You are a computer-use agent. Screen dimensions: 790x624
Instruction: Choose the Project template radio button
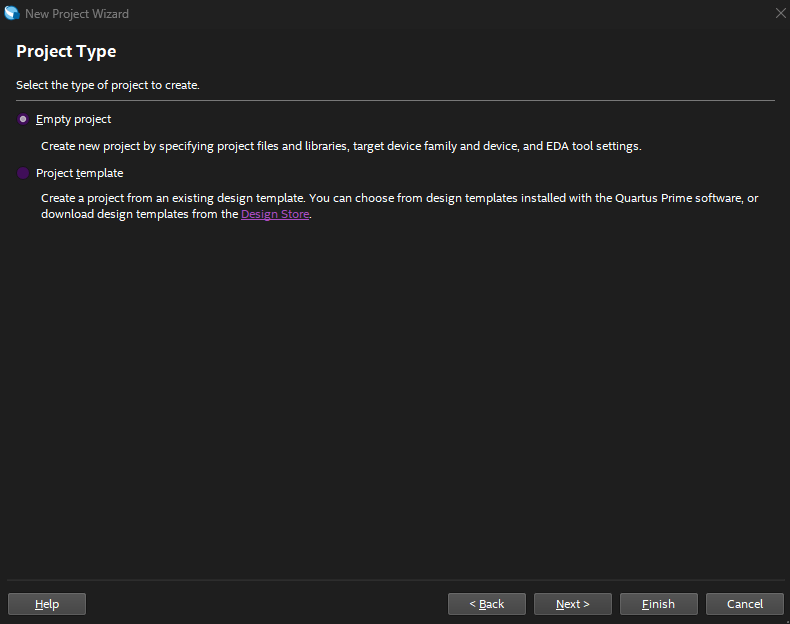[x=23, y=173]
